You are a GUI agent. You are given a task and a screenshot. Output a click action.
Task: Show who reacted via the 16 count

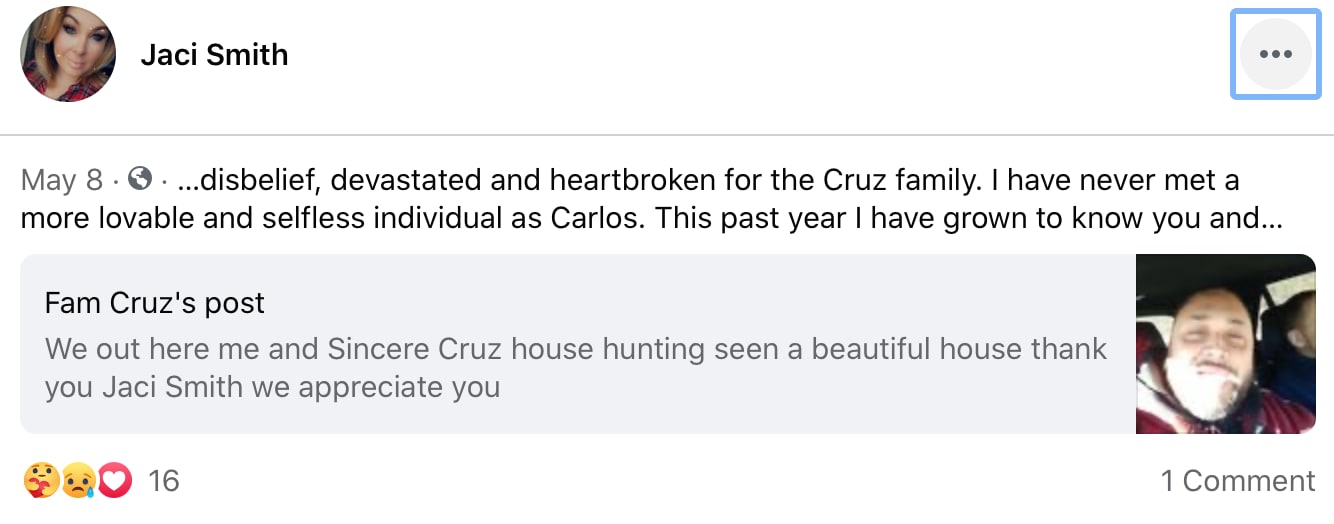click(x=163, y=481)
